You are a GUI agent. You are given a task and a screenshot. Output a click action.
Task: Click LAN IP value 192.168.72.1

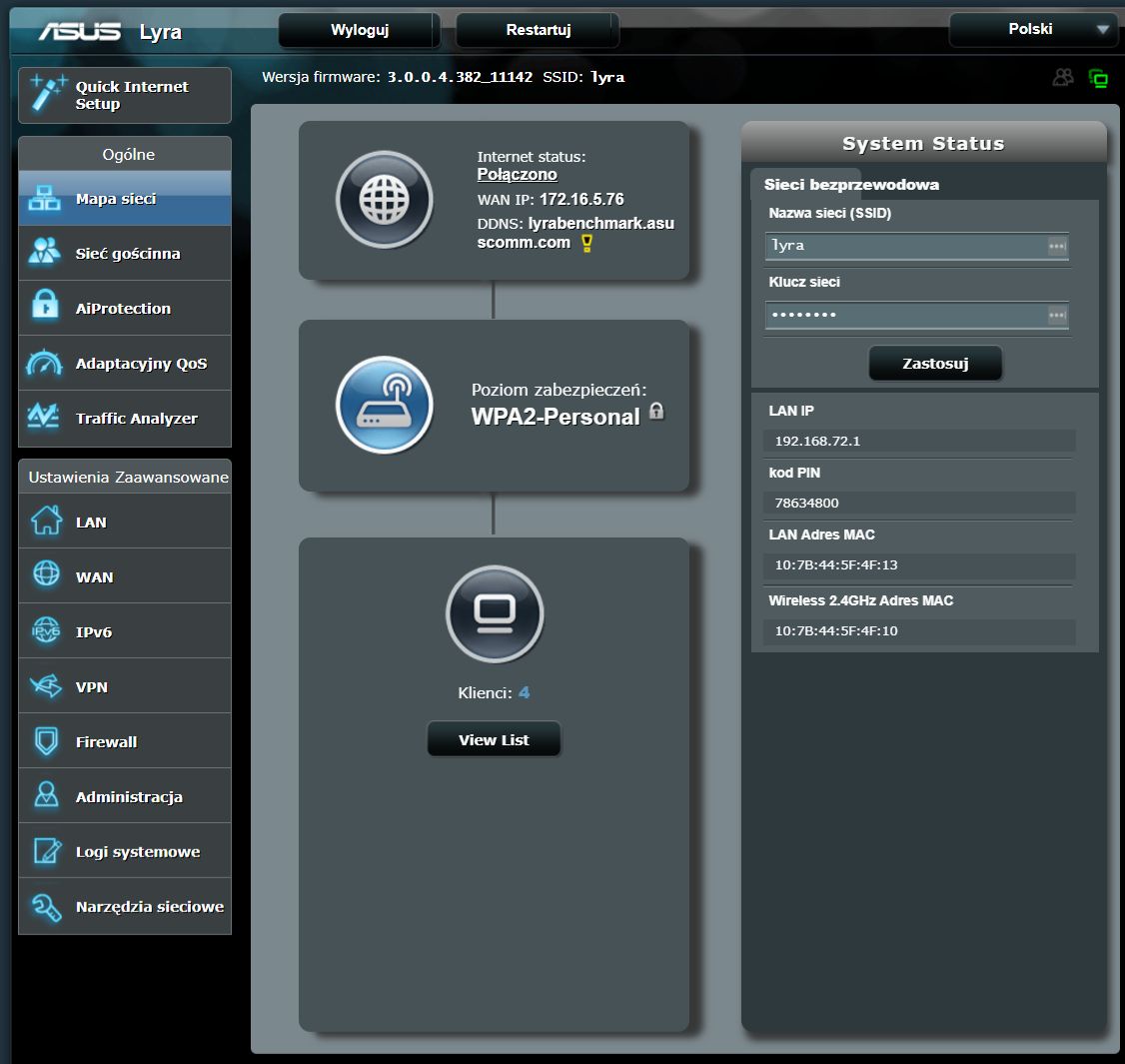click(817, 441)
